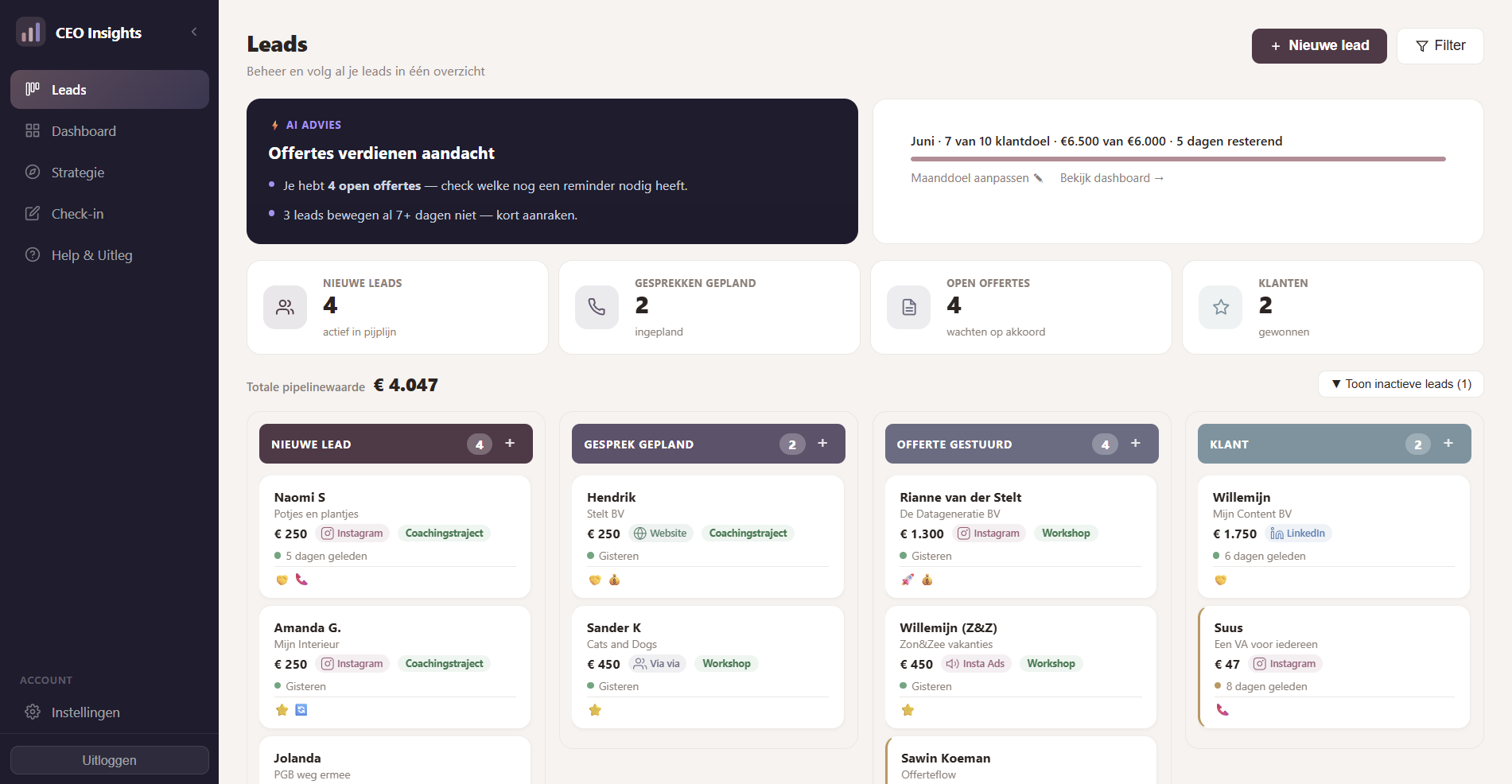
Task: Click "wachten op akkoord" stat text
Action: [x=996, y=332]
